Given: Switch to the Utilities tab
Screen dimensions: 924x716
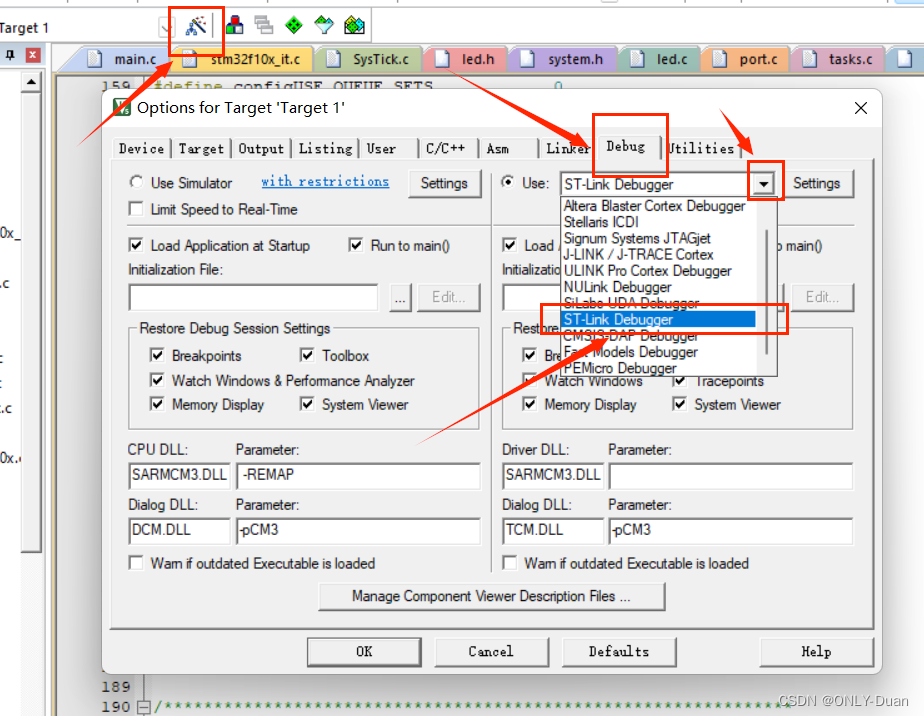Looking at the screenshot, I should click(x=700, y=147).
